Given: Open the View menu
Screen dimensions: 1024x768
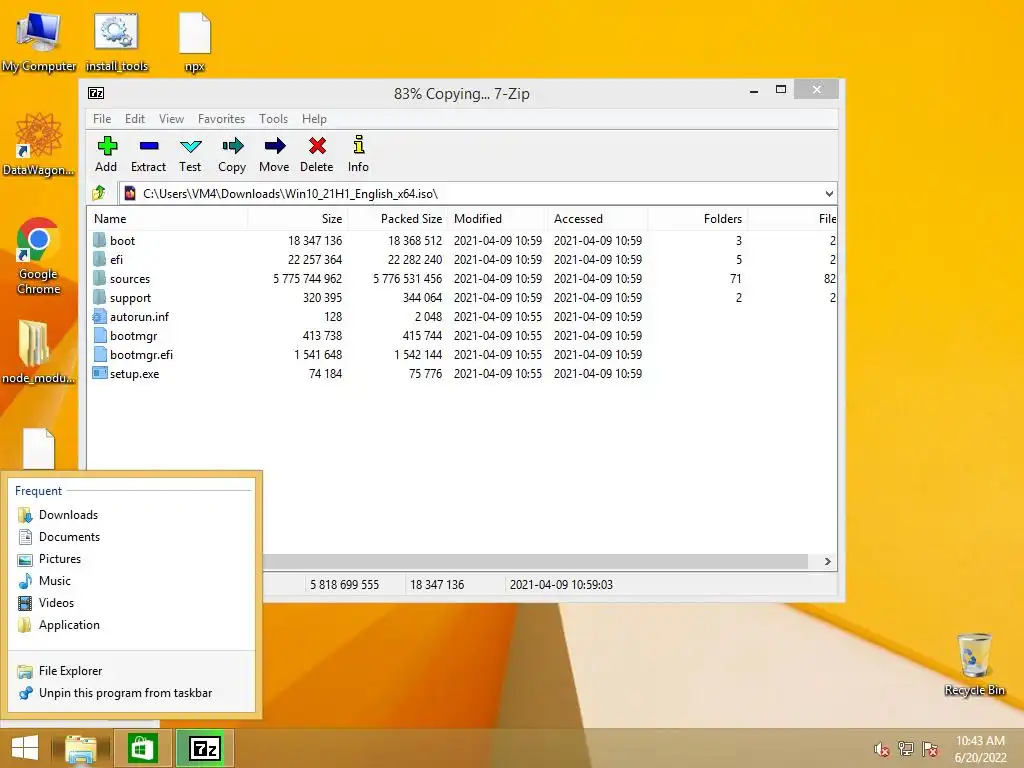Looking at the screenshot, I should [172, 119].
